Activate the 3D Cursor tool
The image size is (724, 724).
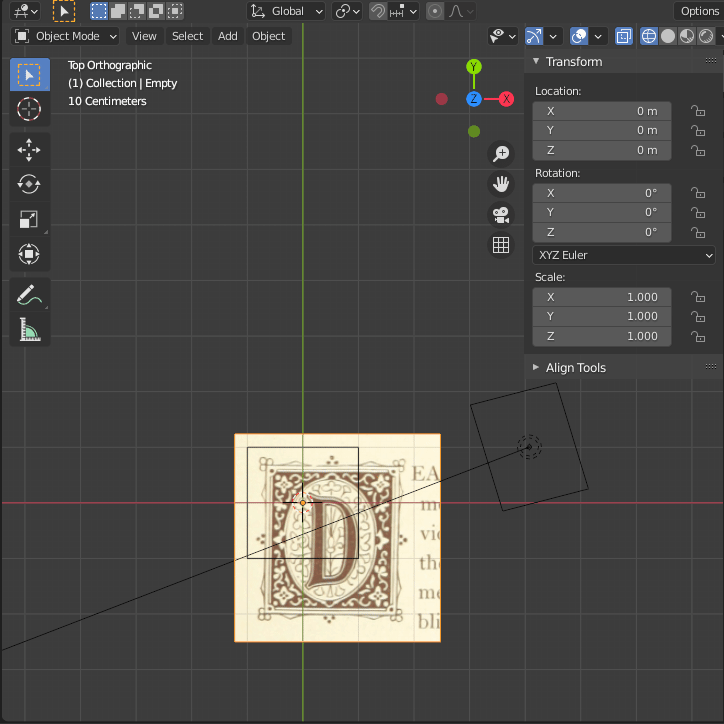pyautogui.click(x=30, y=109)
